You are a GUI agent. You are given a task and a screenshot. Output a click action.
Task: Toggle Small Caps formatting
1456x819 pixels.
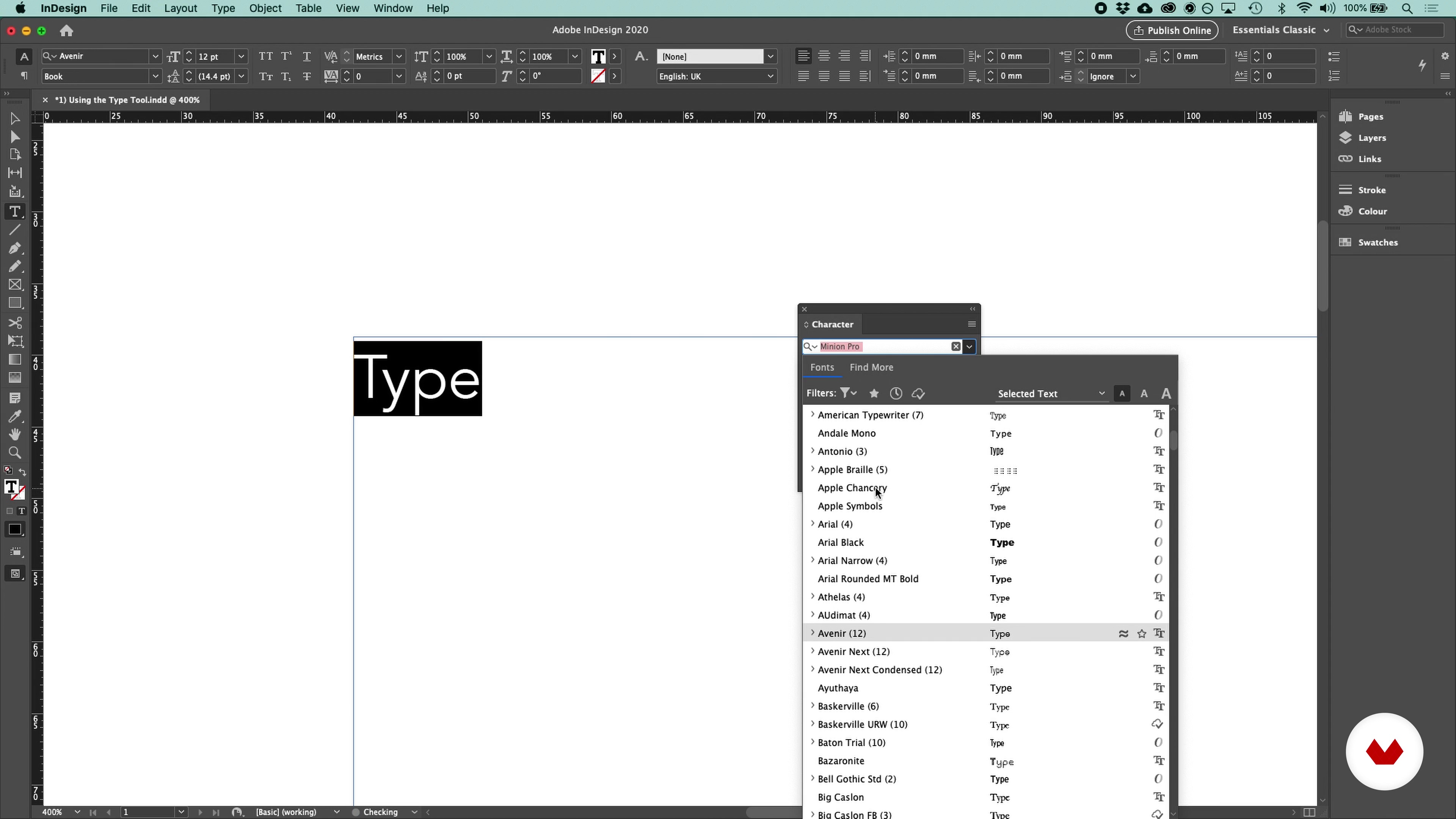[x=266, y=76]
